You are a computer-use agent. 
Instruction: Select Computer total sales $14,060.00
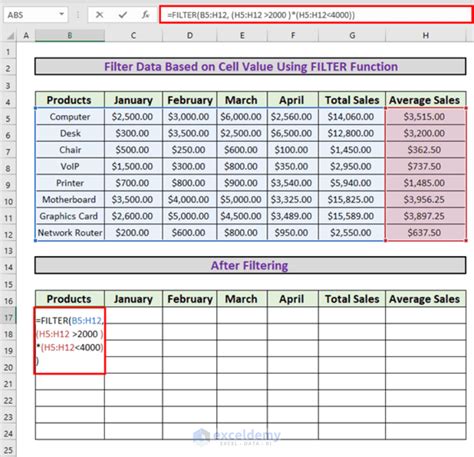coord(352,117)
